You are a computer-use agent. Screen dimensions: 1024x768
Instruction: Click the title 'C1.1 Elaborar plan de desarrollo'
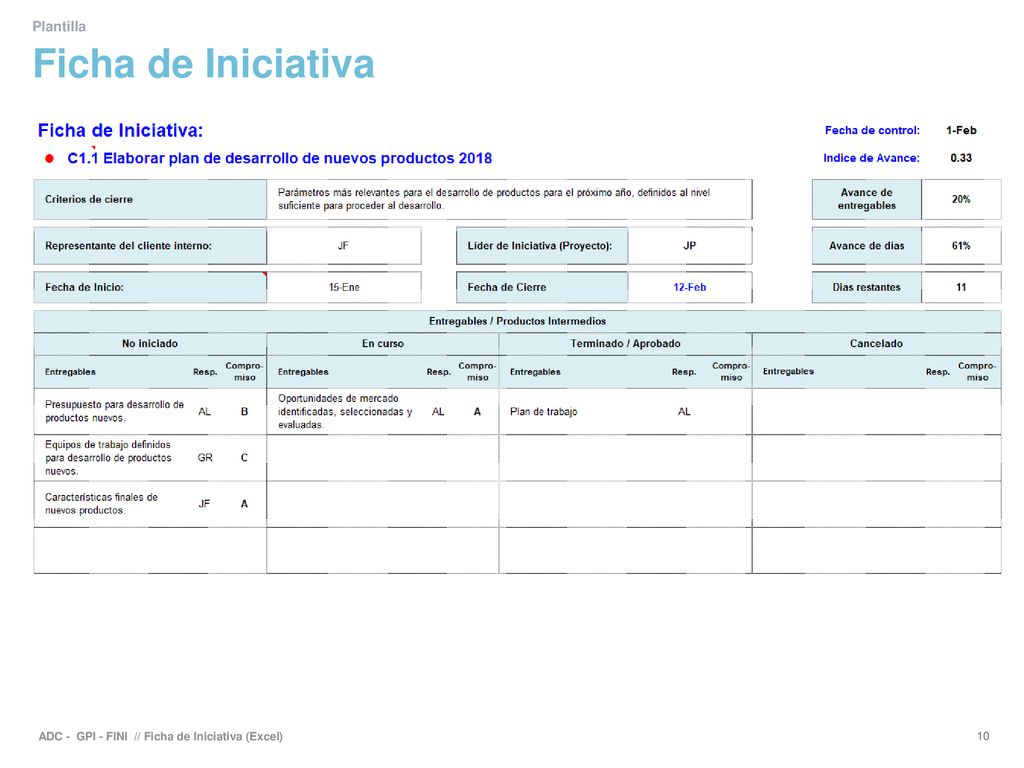[280, 159]
